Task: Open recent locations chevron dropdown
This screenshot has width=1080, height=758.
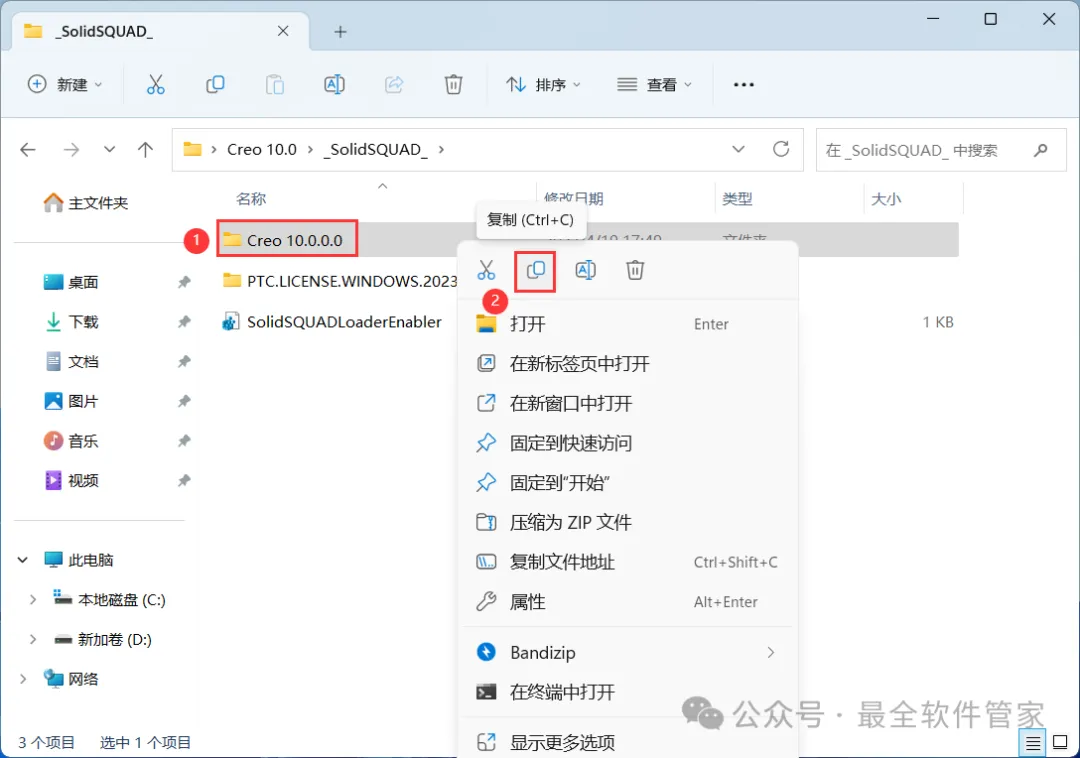Action: pyautogui.click(x=109, y=149)
